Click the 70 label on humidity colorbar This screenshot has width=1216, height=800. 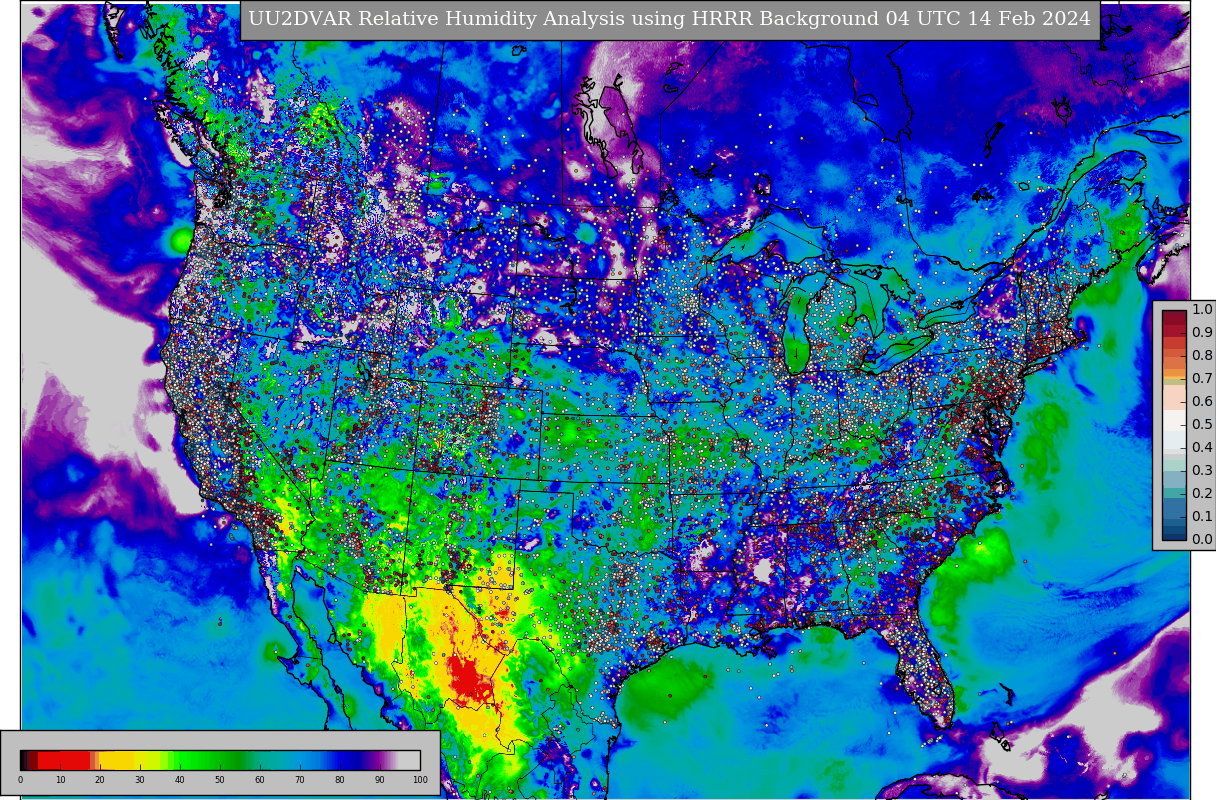pyautogui.click(x=300, y=780)
